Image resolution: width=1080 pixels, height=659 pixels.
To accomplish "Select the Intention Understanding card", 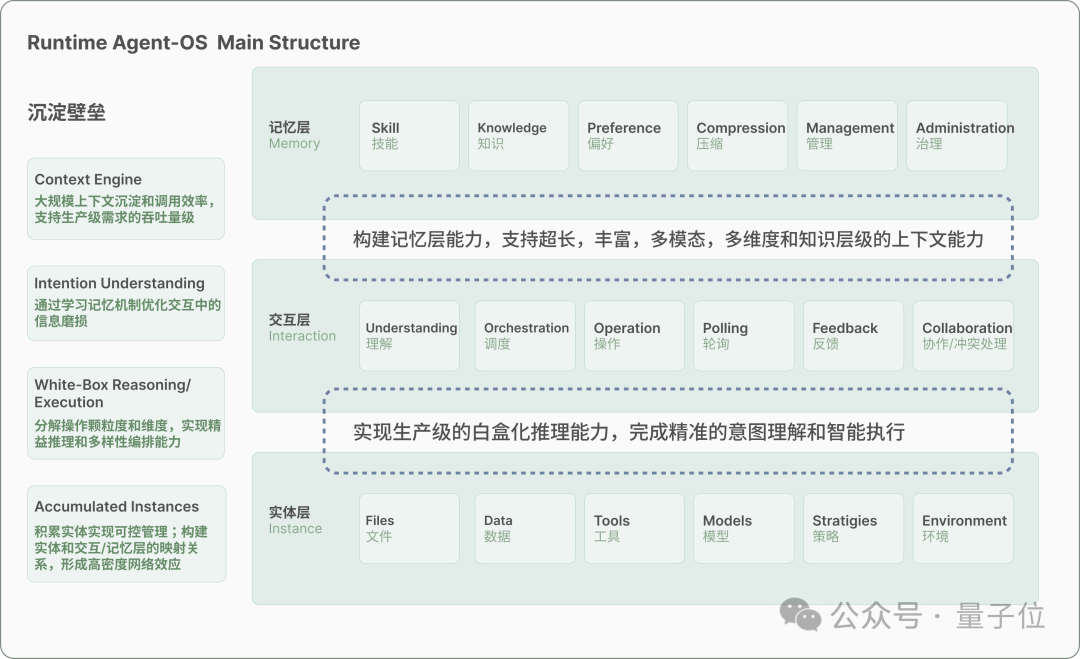I will pos(126,303).
